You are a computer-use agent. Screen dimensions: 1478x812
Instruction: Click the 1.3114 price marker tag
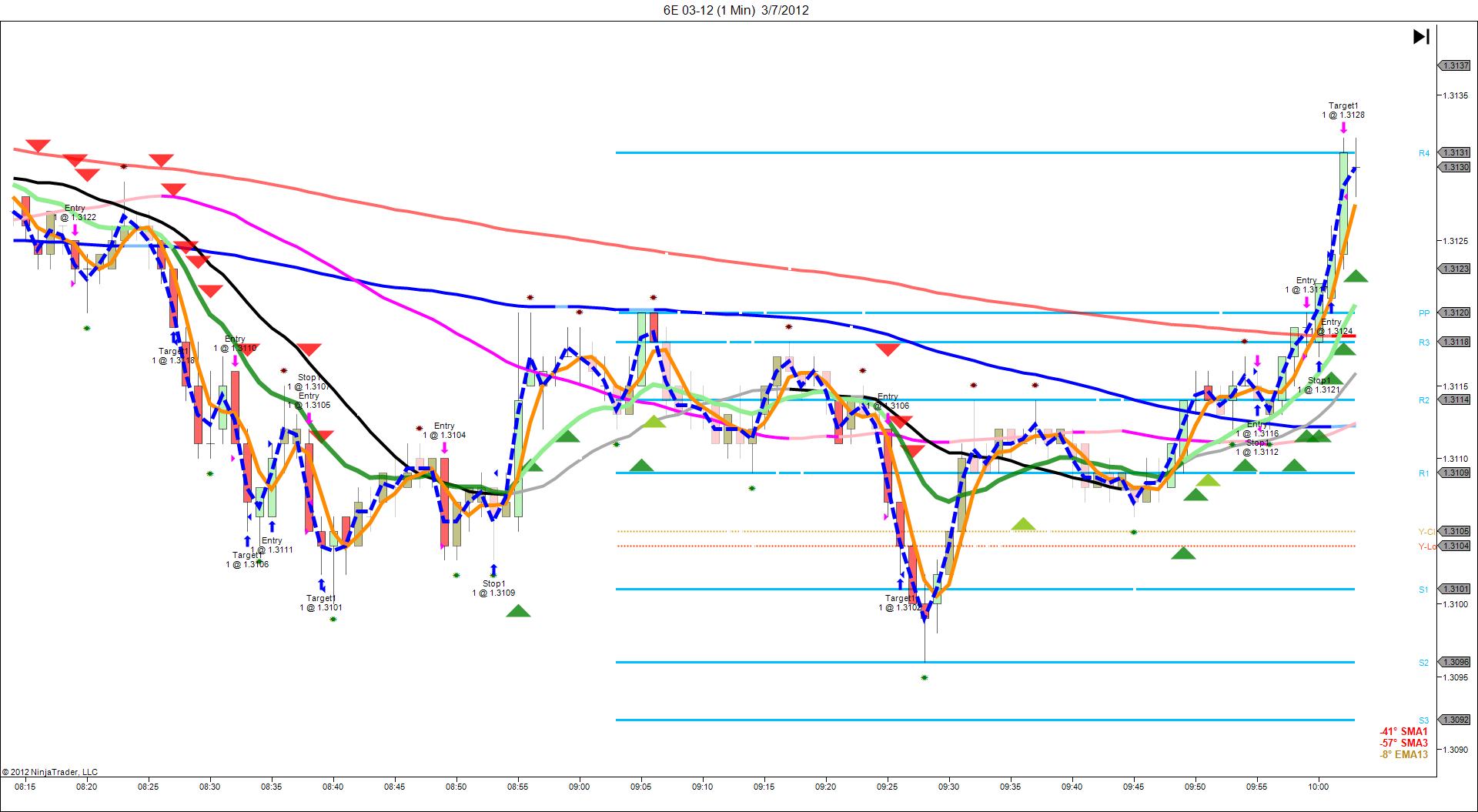click(x=1456, y=399)
